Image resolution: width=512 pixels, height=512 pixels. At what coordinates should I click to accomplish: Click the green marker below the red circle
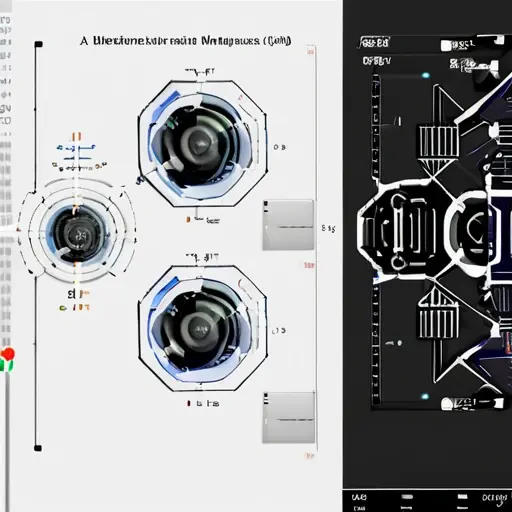click(x=7, y=366)
